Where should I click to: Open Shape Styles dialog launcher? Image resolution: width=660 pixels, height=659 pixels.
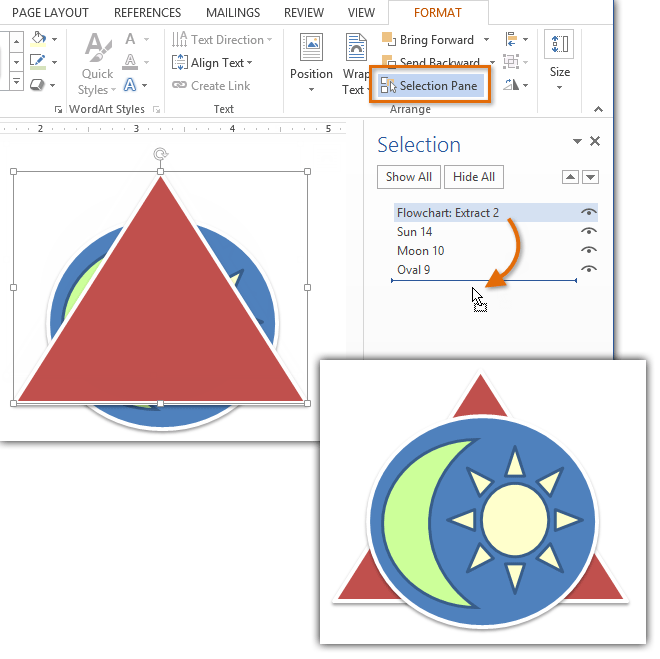coord(58,109)
